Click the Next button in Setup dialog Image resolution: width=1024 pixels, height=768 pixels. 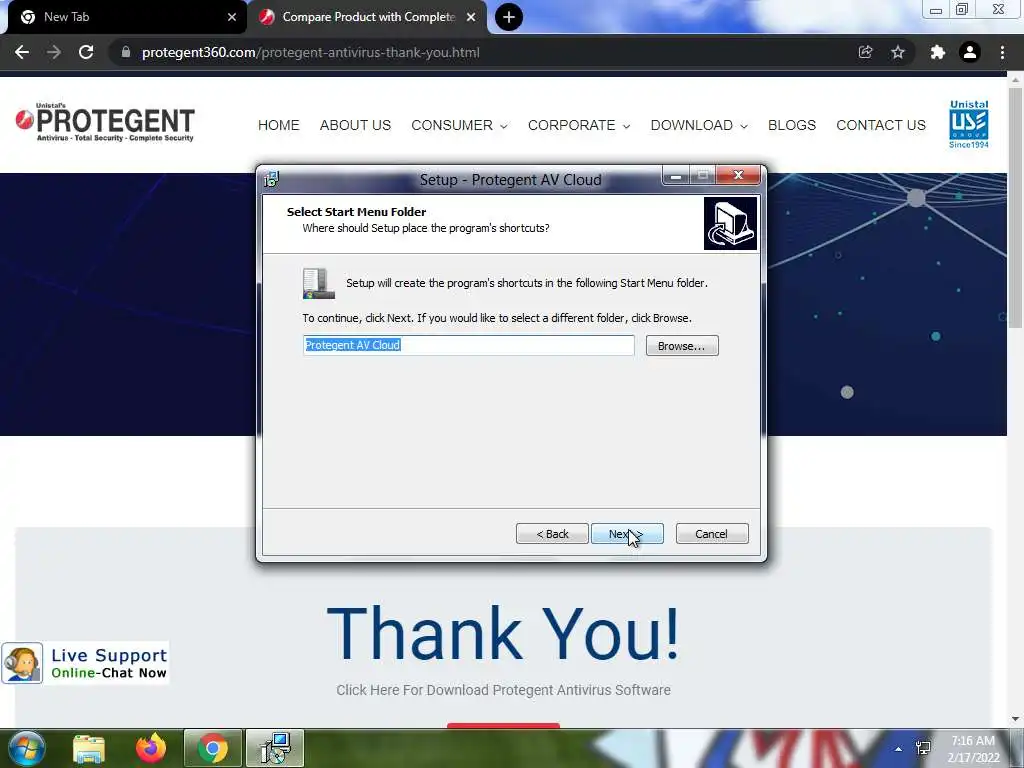[x=627, y=534]
